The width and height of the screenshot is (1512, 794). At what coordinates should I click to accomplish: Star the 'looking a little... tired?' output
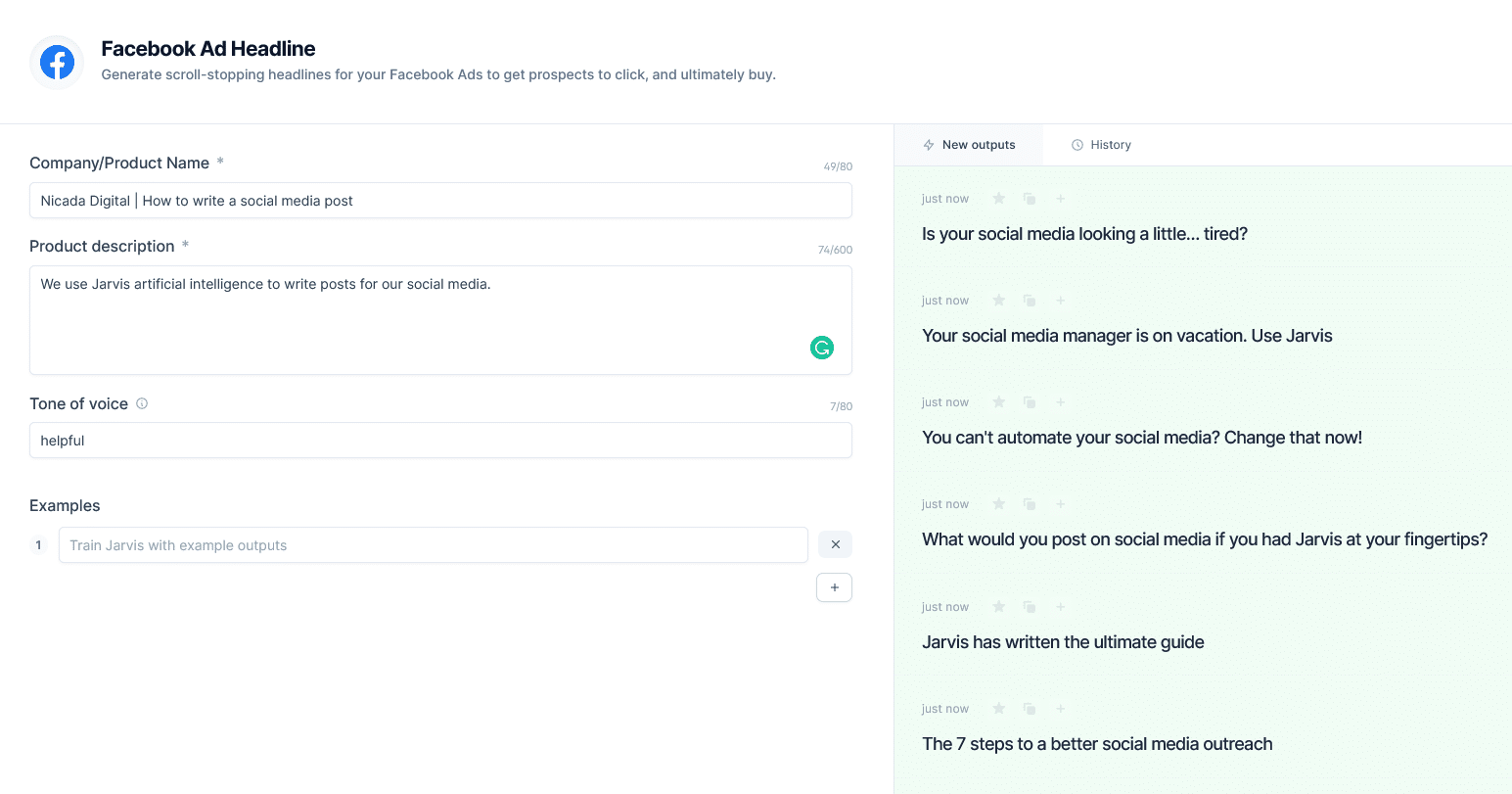point(999,199)
